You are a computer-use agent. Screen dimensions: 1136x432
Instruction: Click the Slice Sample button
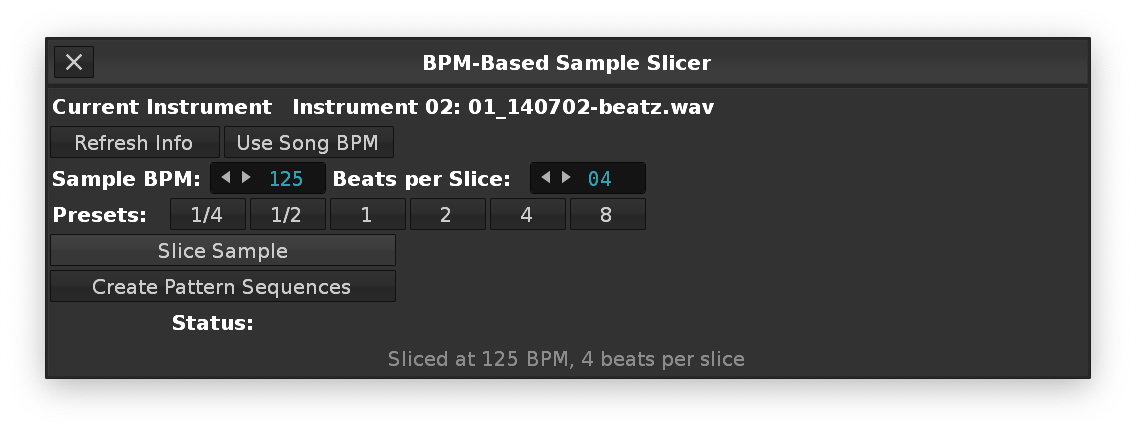coord(223,251)
